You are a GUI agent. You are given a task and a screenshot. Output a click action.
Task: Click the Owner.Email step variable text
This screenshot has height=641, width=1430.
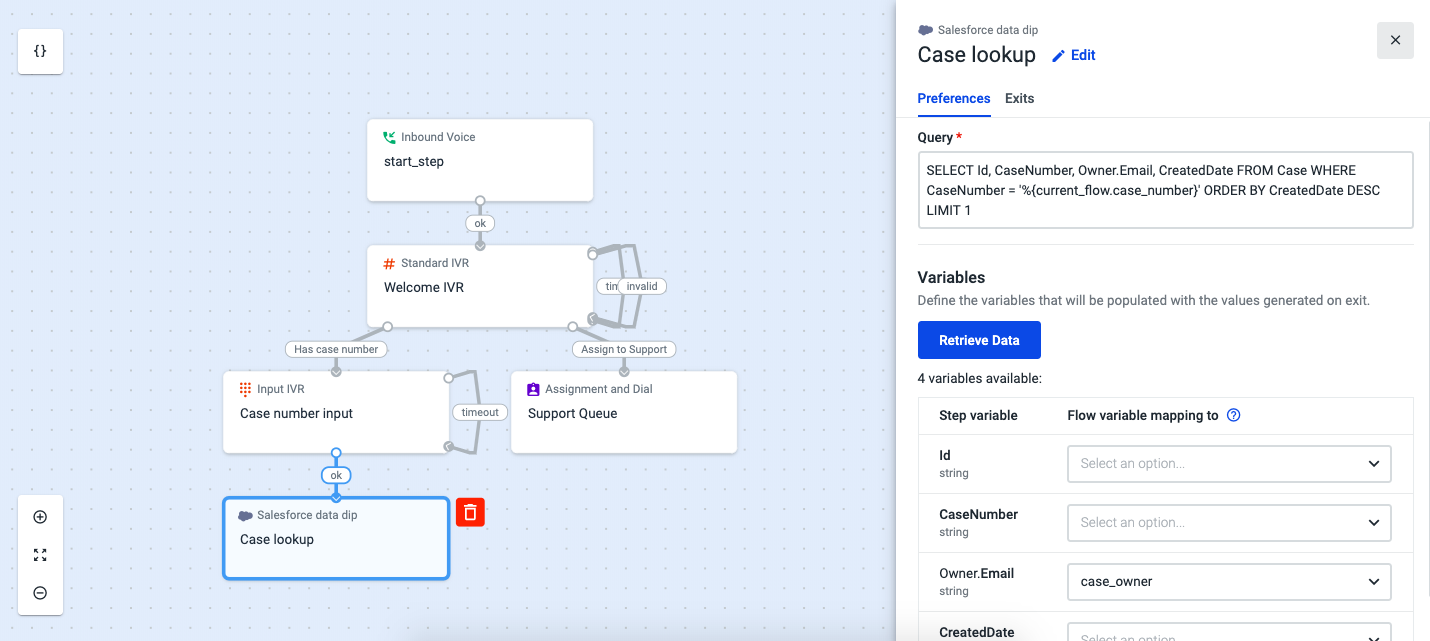point(976,573)
